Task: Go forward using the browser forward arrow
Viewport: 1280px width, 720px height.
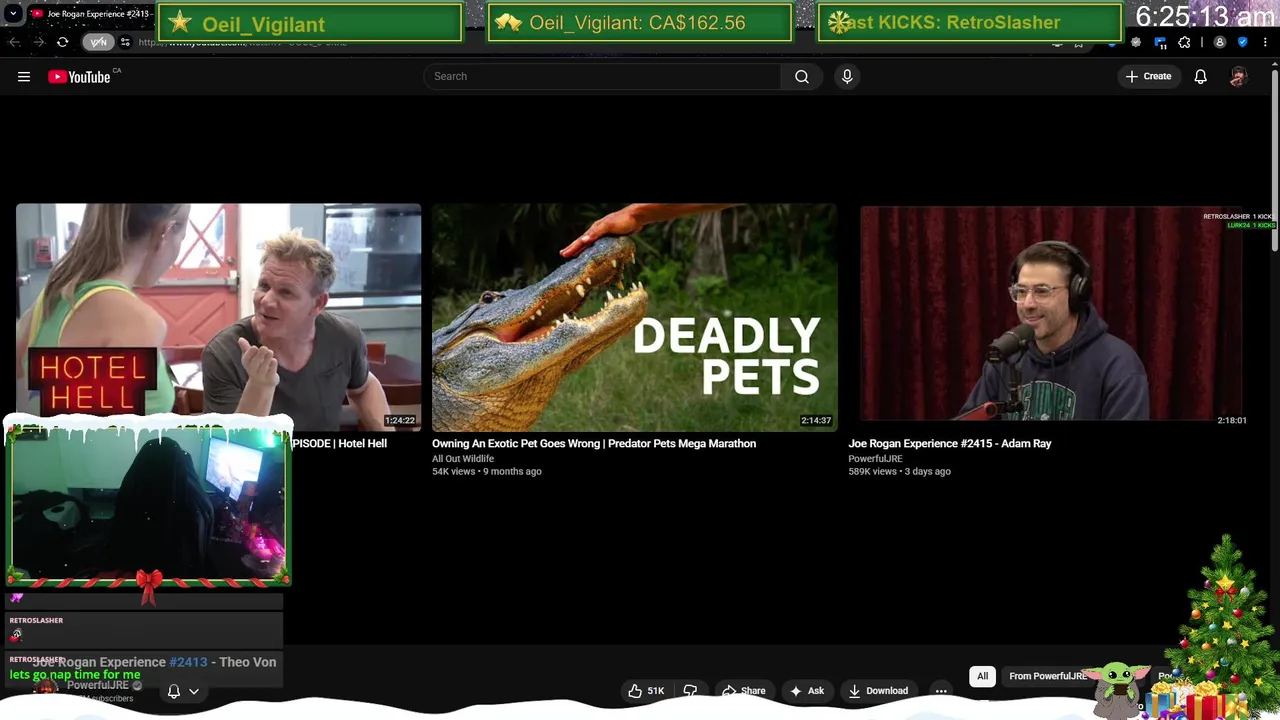Action: coord(38,42)
